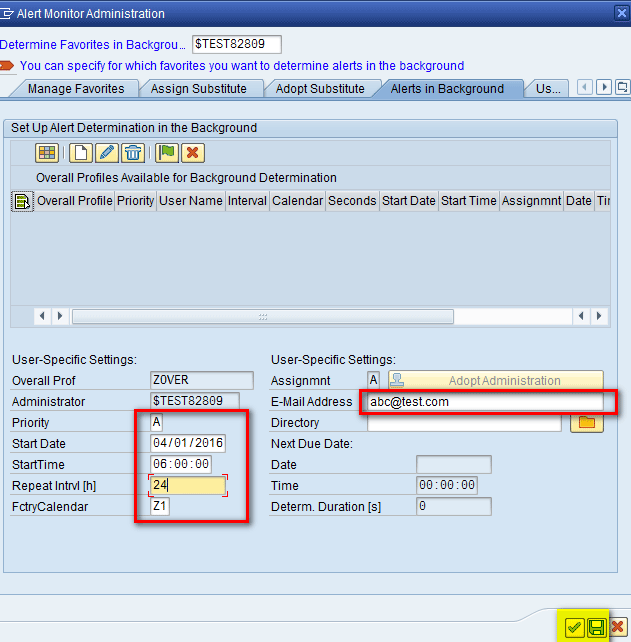Screen dimensions: 631x642
Task: Click far-right table scroll left arrow
Action: 581,316
